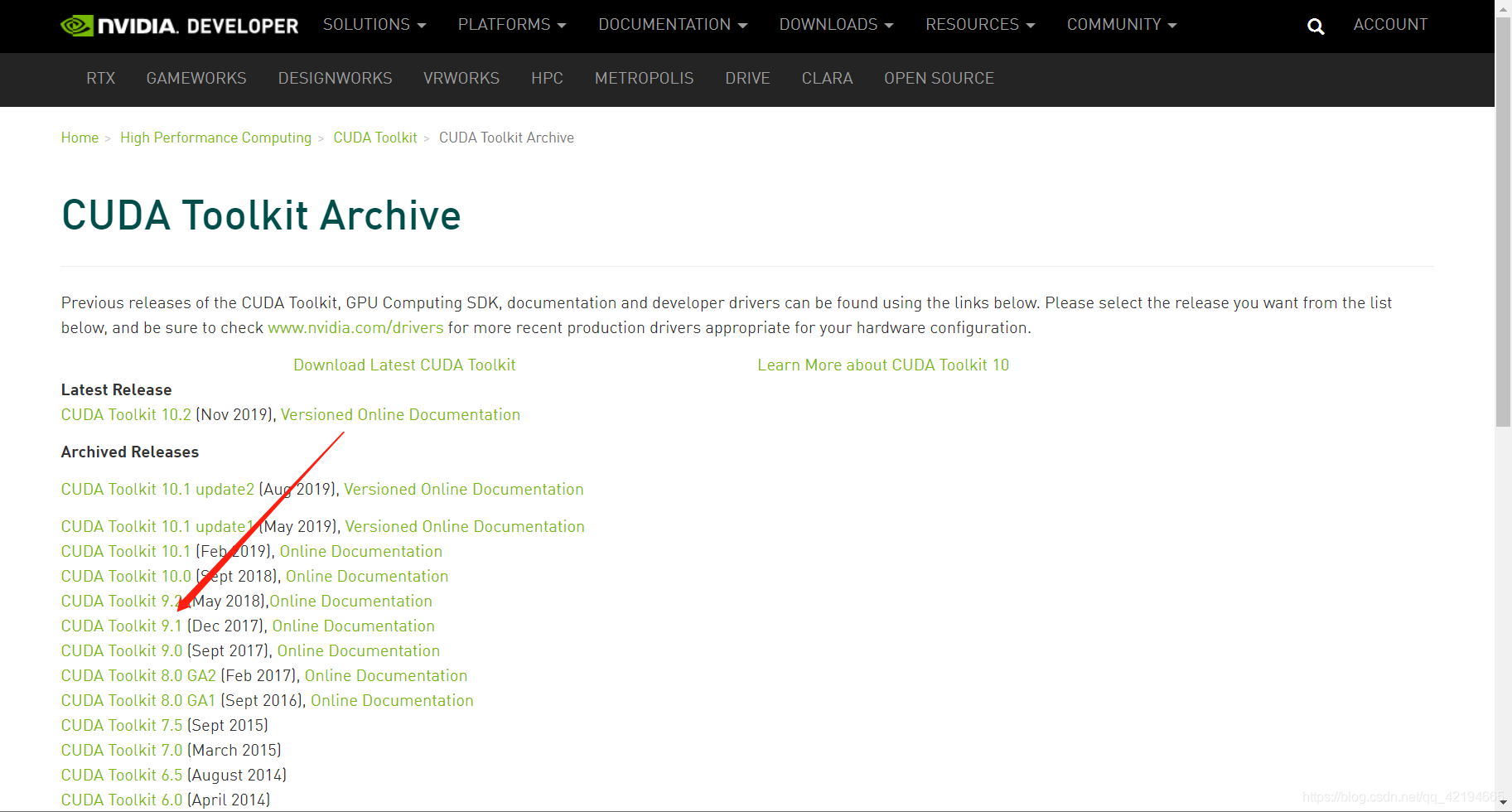
Task: Select the DESIGNWORKS menu item
Action: tap(335, 78)
